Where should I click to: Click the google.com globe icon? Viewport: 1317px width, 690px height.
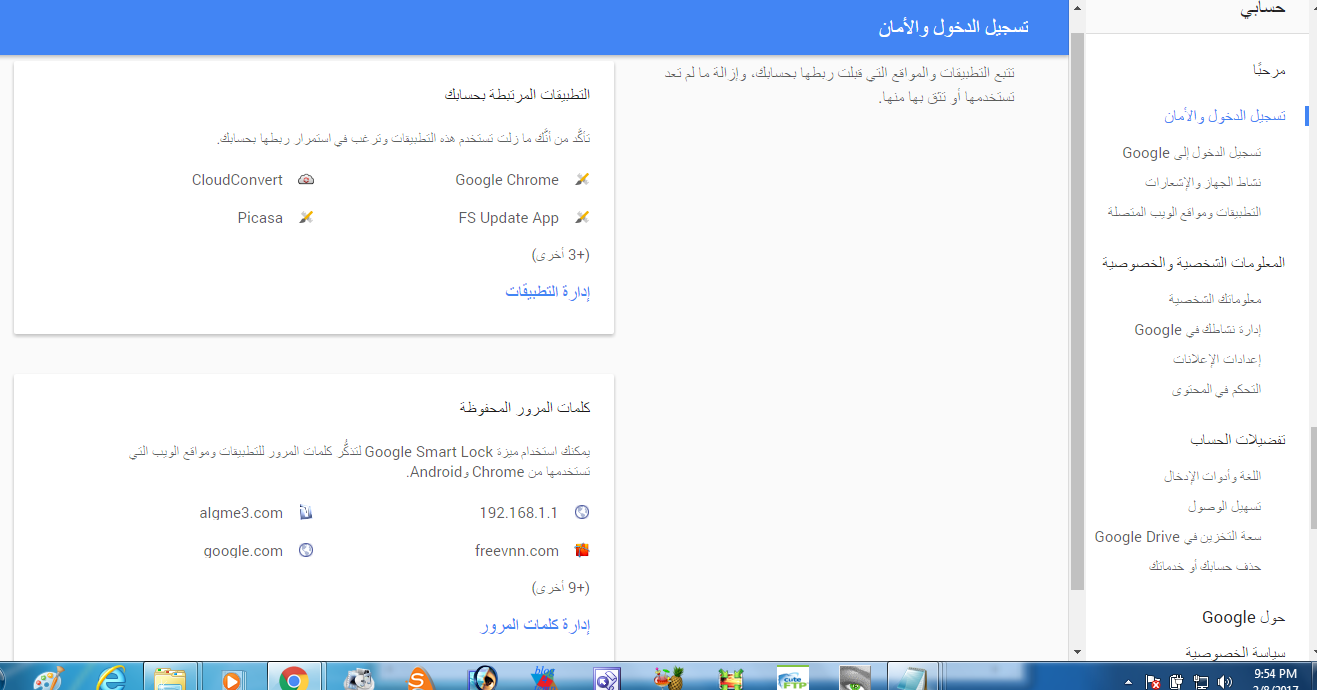pyautogui.click(x=307, y=550)
